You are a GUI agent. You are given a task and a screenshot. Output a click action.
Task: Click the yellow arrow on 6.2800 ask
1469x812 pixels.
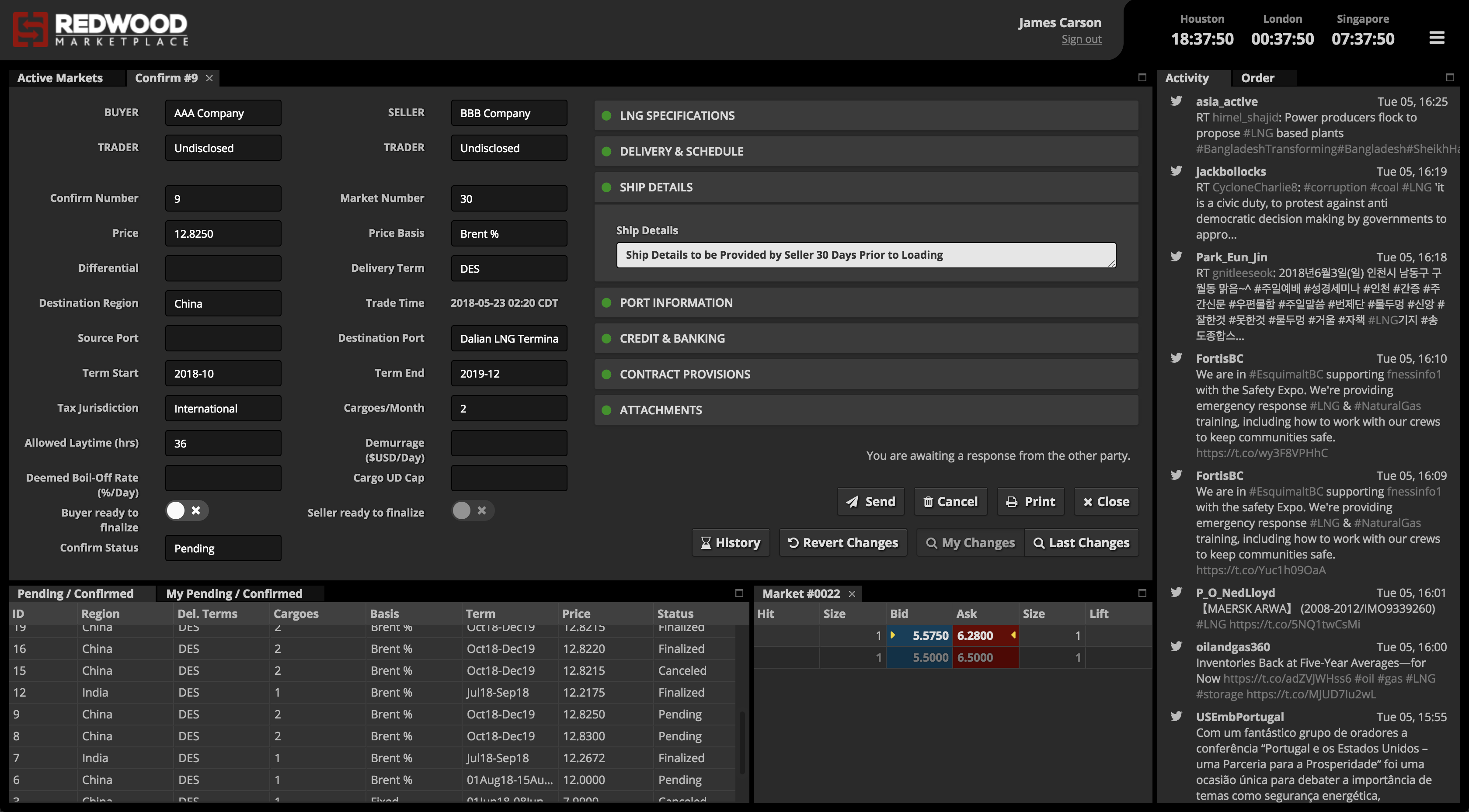pos(1013,635)
